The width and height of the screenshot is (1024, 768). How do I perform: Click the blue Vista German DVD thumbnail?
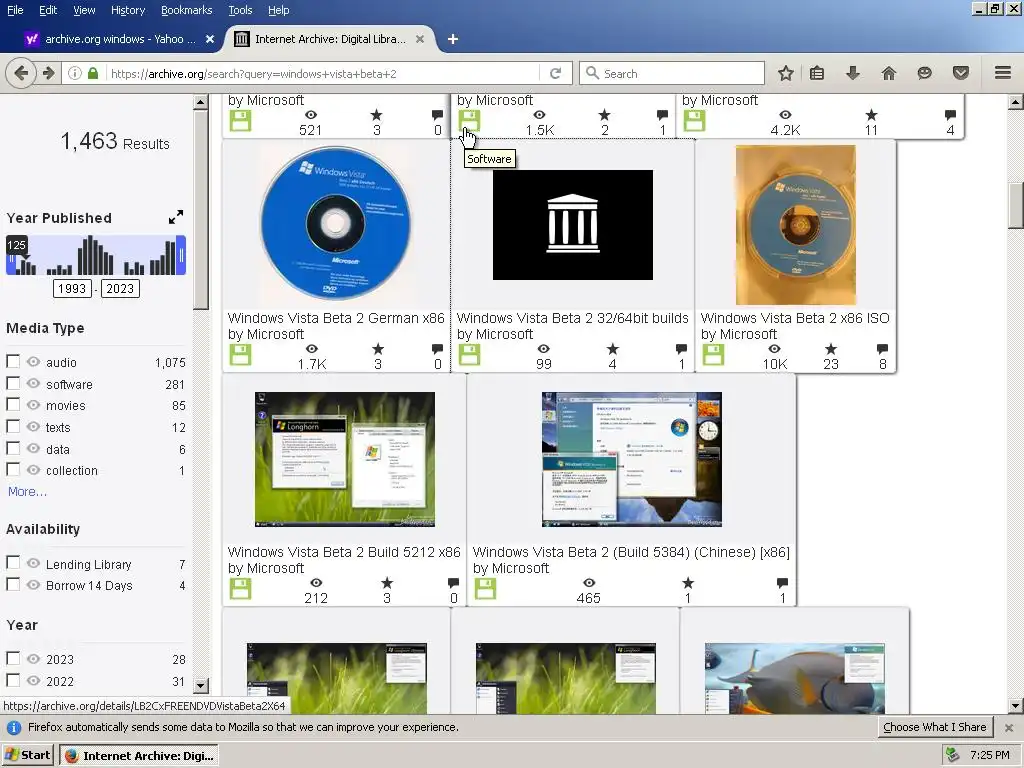[336, 223]
